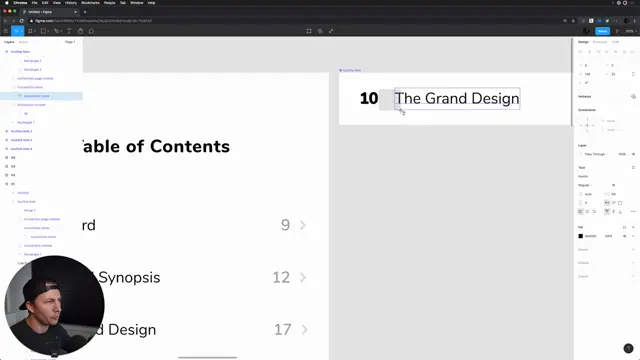Image resolution: width=640 pixels, height=360 pixels.
Task: Open the Page 1 pages dropdown
Action: pyautogui.click(x=70, y=42)
